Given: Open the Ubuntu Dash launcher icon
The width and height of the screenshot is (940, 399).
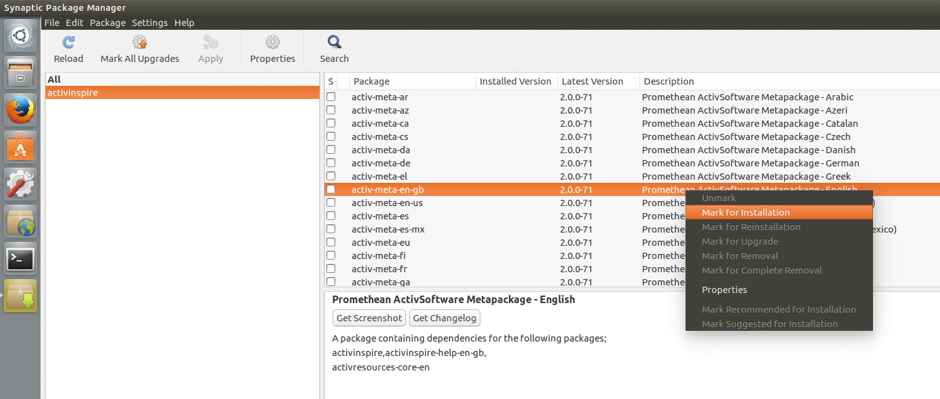Looking at the screenshot, I should (20, 36).
